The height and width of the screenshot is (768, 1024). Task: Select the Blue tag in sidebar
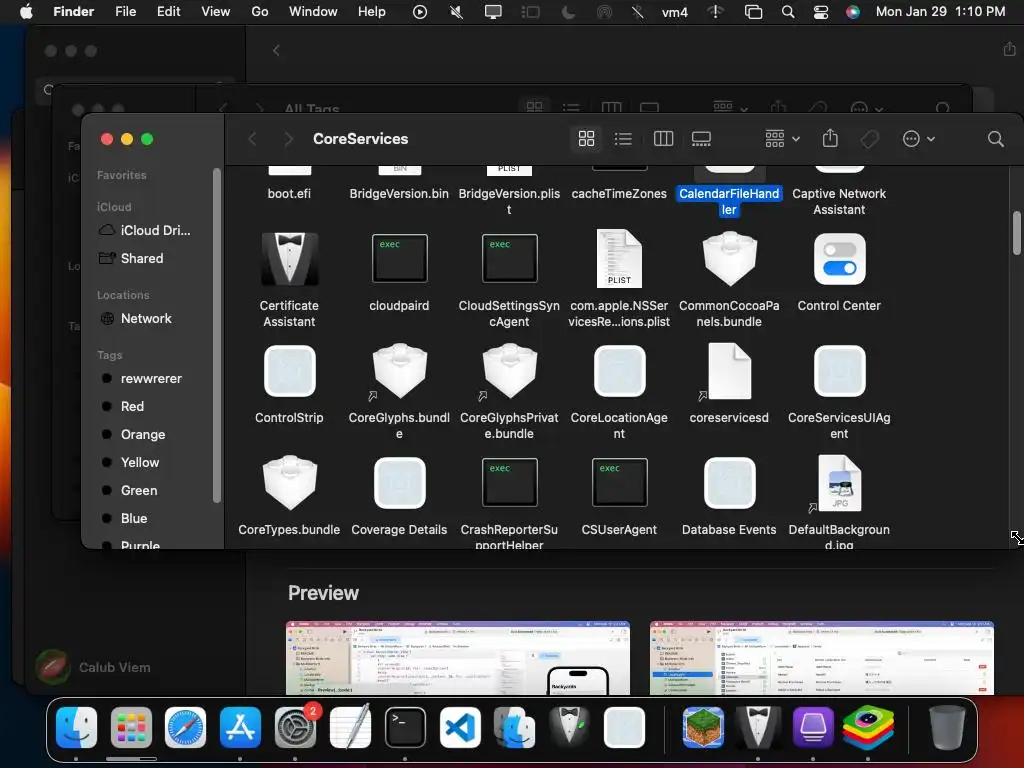click(x=154, y=519)
